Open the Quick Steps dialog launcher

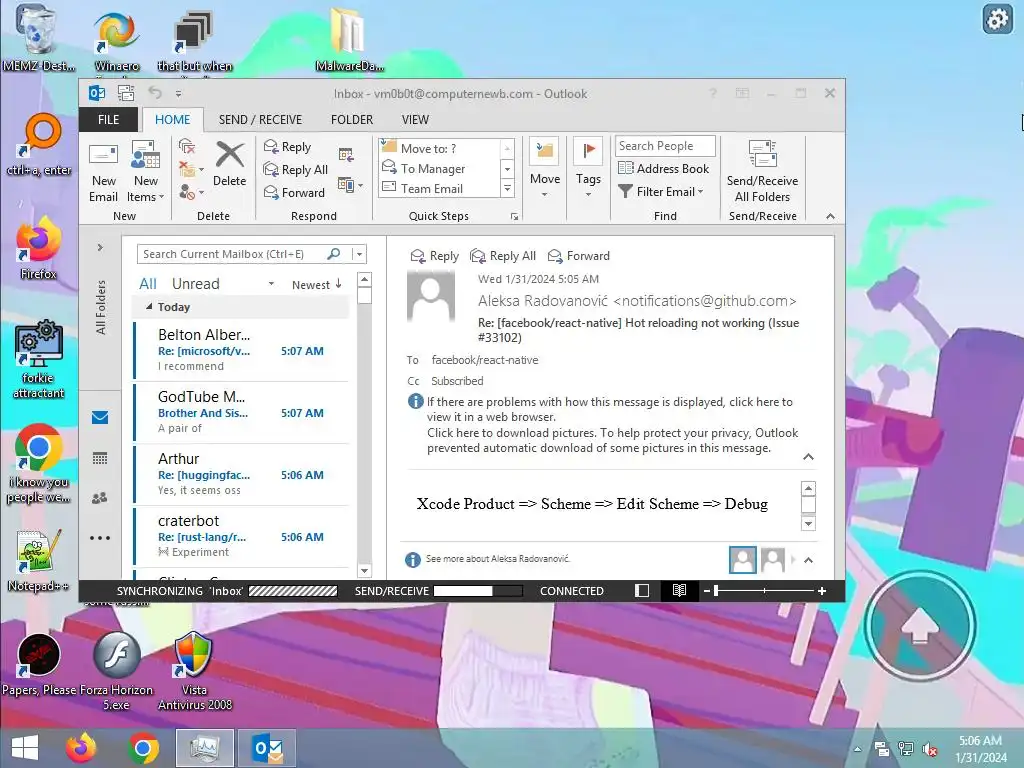pyautogui.click(x=514, y=217)
